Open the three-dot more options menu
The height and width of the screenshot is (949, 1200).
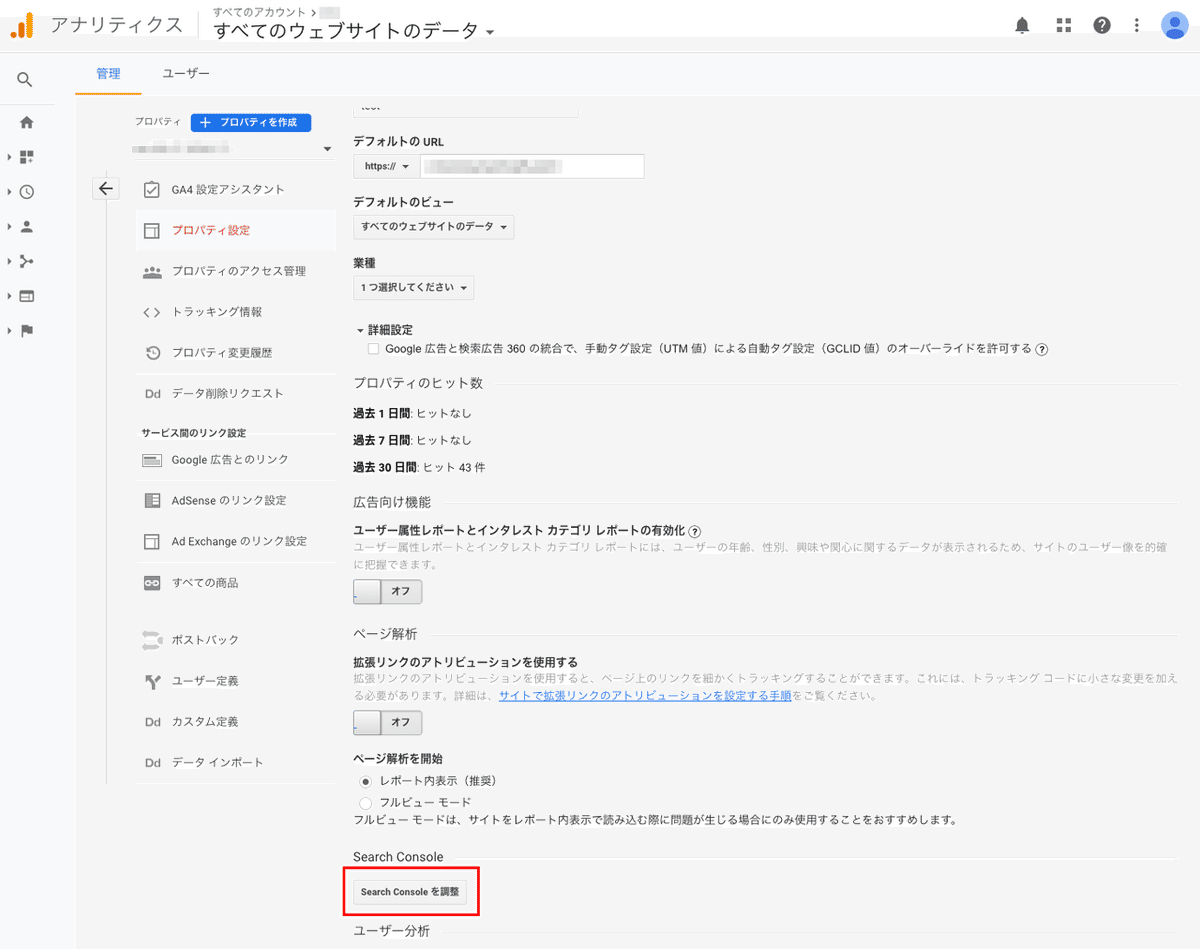tap(1137, 25)
